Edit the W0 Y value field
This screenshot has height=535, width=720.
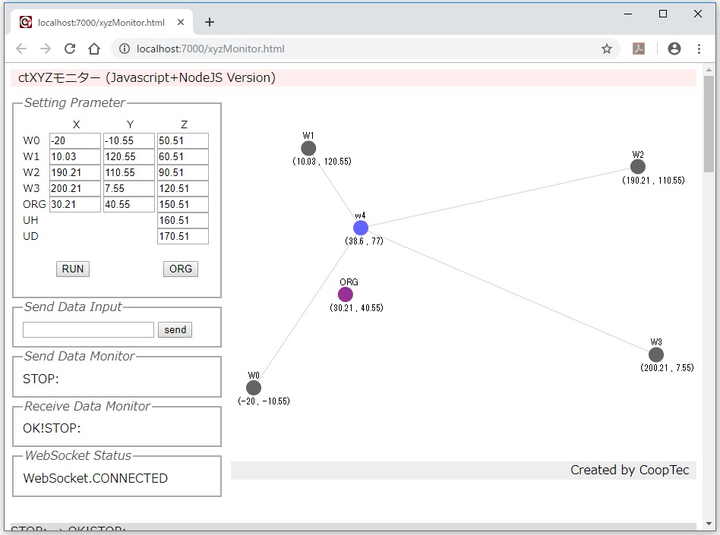129,141
